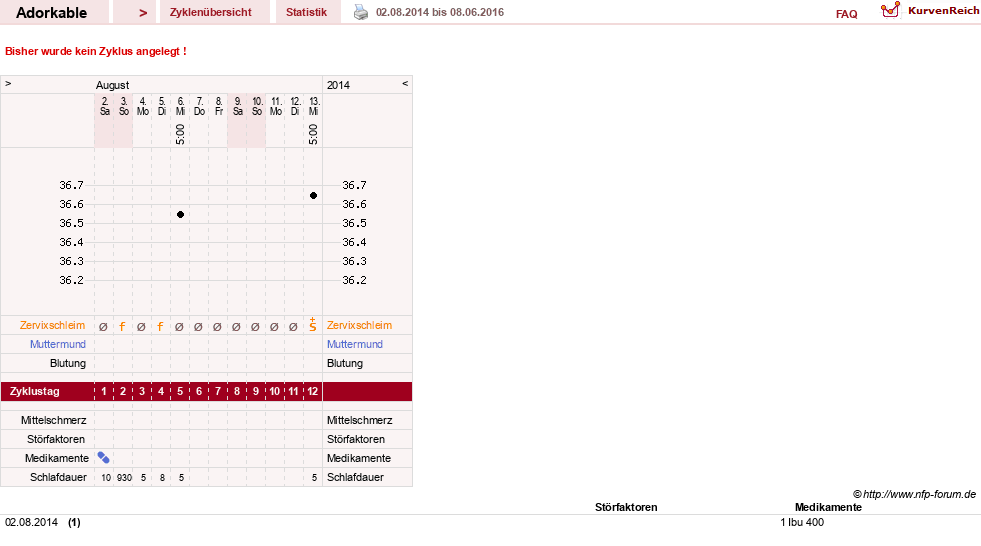Click date header 2. Sa
Image resolution: width=981 pixels, height=546 pixels.
point(104,106)
